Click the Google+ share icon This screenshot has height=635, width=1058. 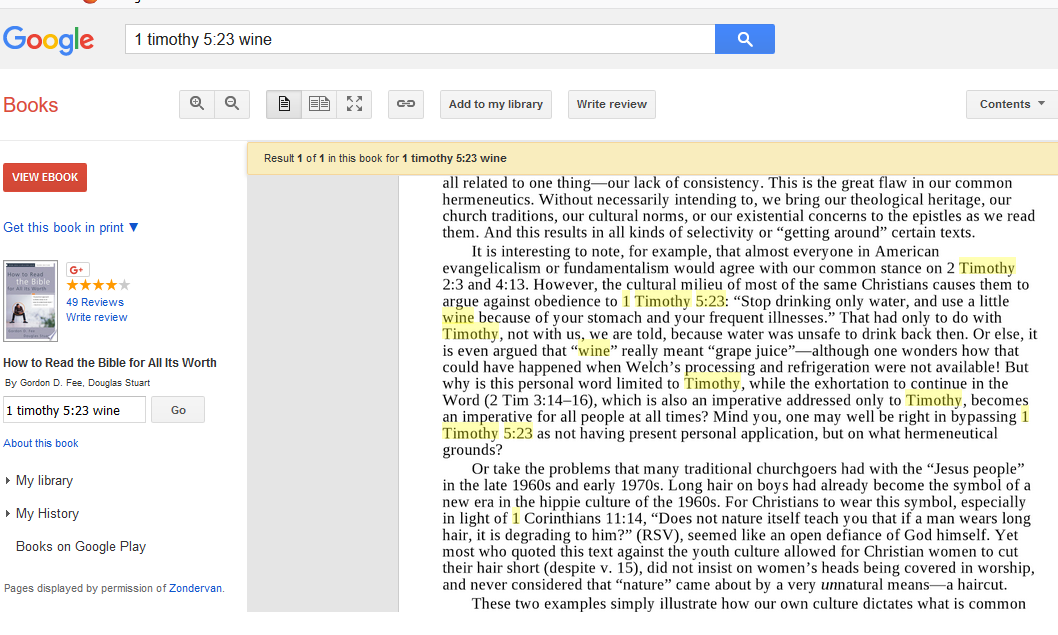tap(78, 270)
